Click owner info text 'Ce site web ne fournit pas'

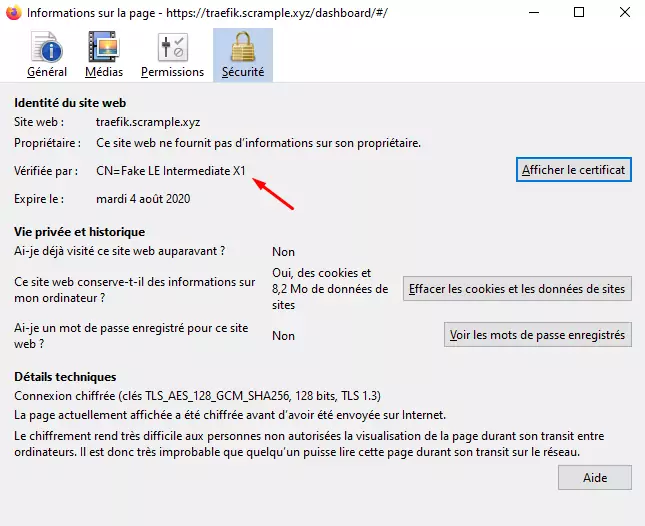[x=258, y=143]
